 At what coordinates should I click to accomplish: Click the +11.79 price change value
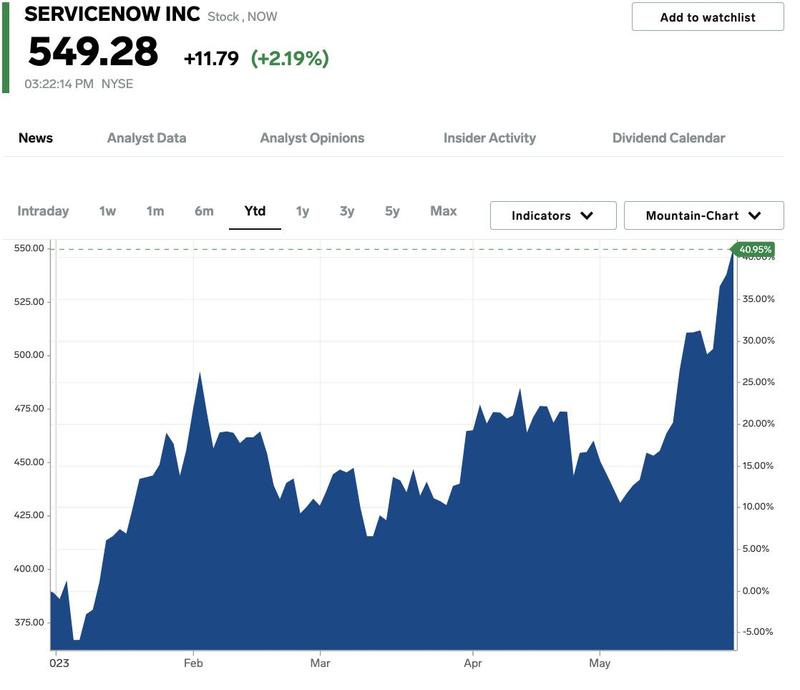[211, 58]
